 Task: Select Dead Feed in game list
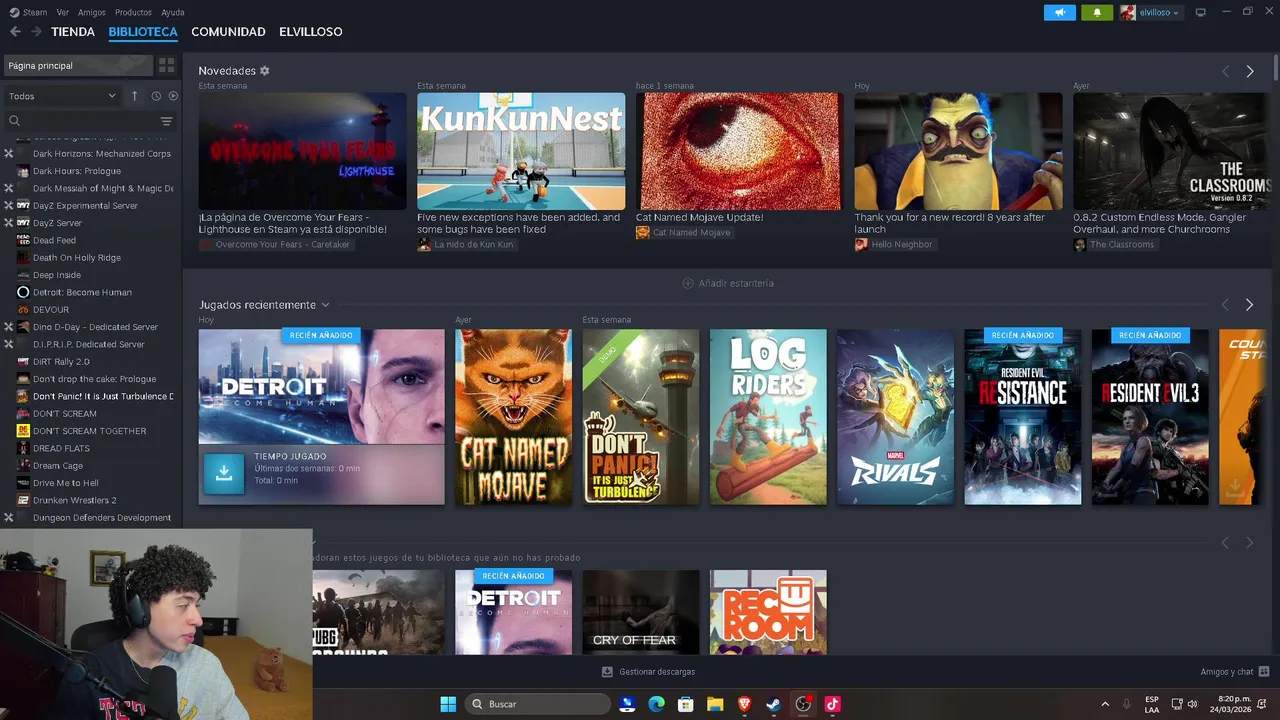(x=54, y=240)
